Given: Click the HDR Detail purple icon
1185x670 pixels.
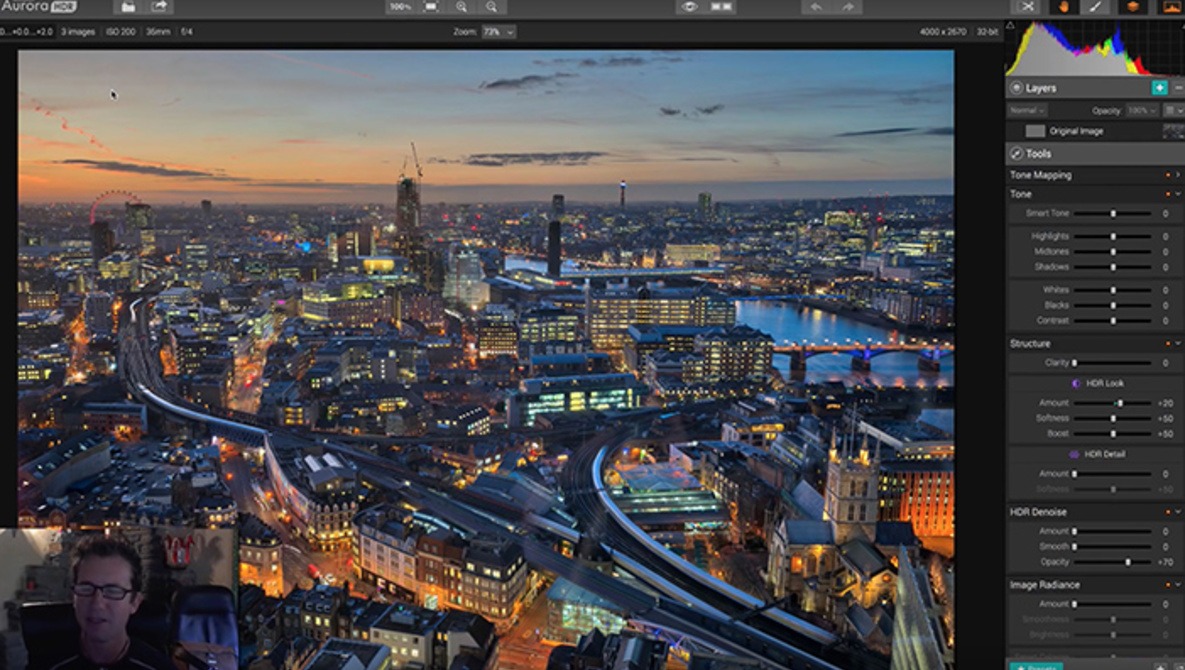Looking at the screenshot, I should click(x=1075, y=454).
